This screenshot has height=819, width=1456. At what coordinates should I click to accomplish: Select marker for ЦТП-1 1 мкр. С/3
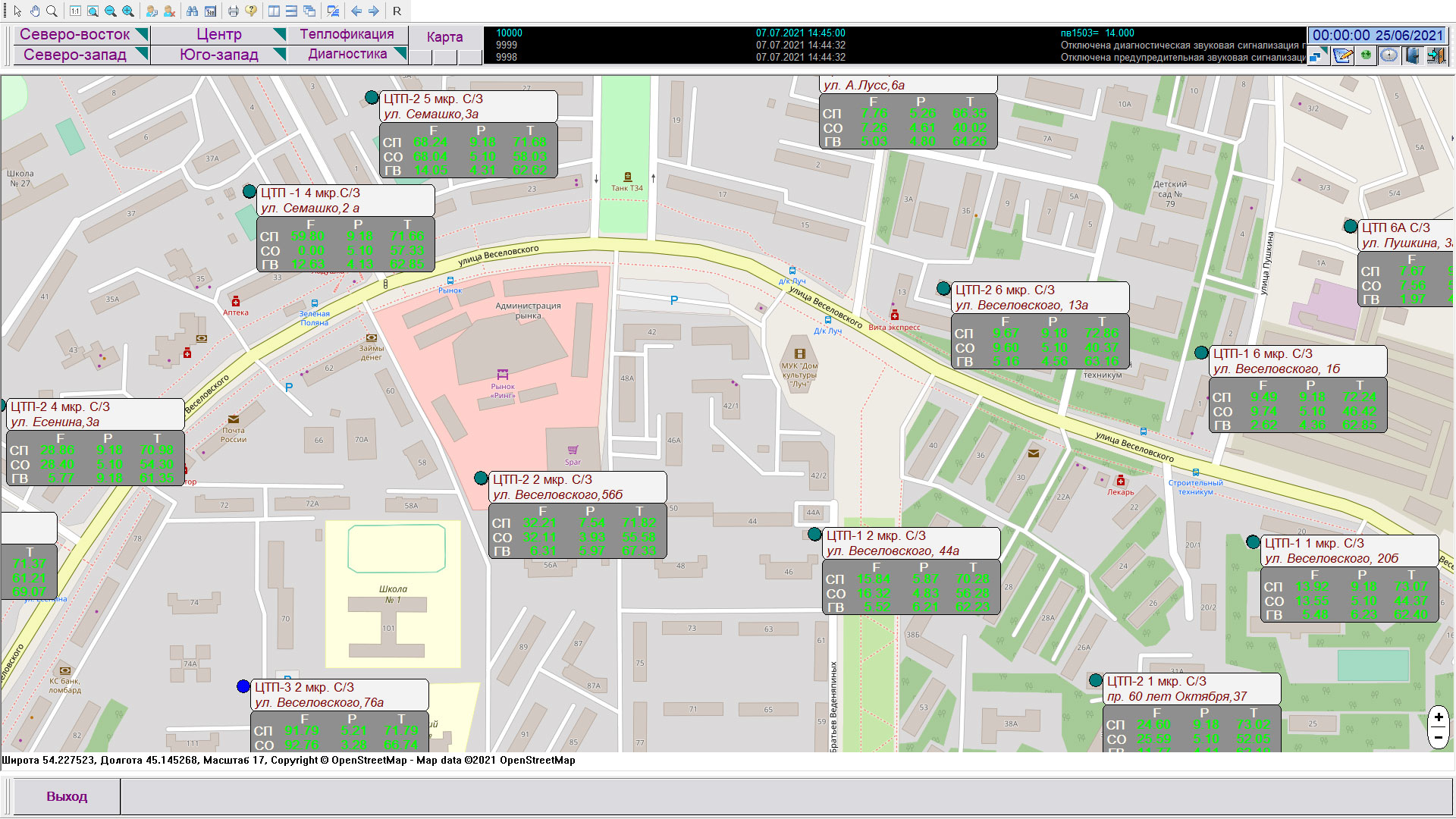[x=1253, y=542]
